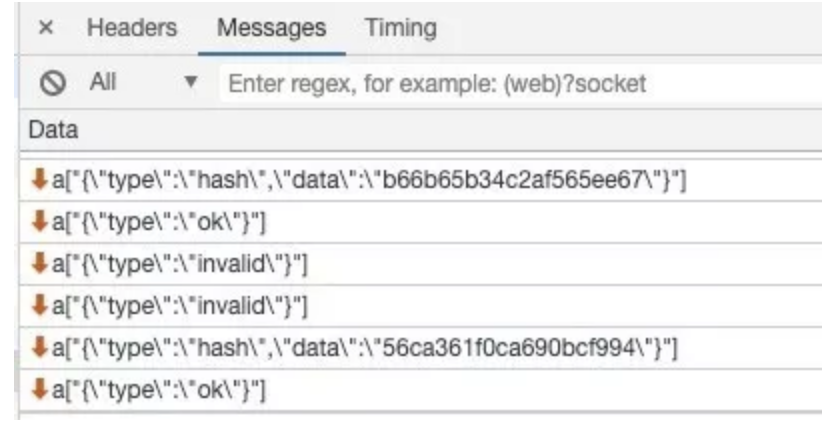
Task: Click the received arrow on the 56ca361 hash message
Action: (x=39, y=347)
